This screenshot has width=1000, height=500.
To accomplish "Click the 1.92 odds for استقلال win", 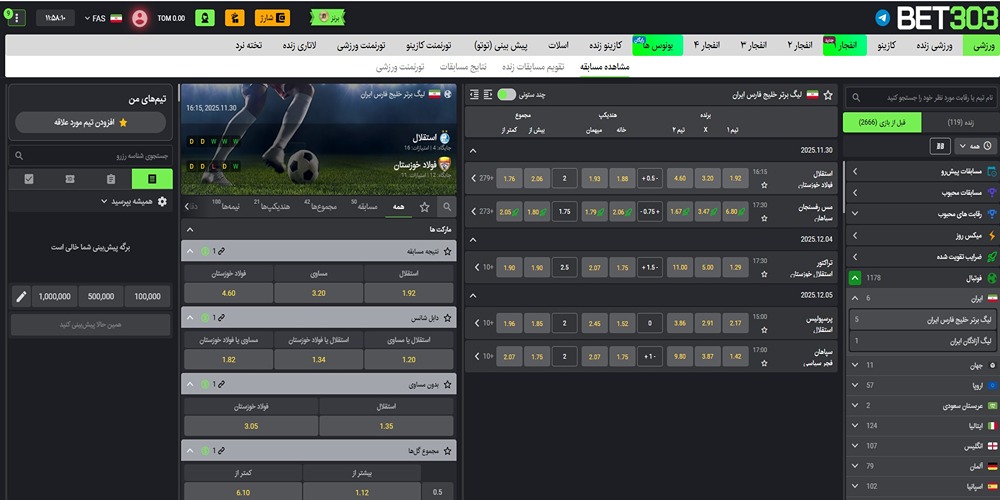I will (x=735, y=180).
